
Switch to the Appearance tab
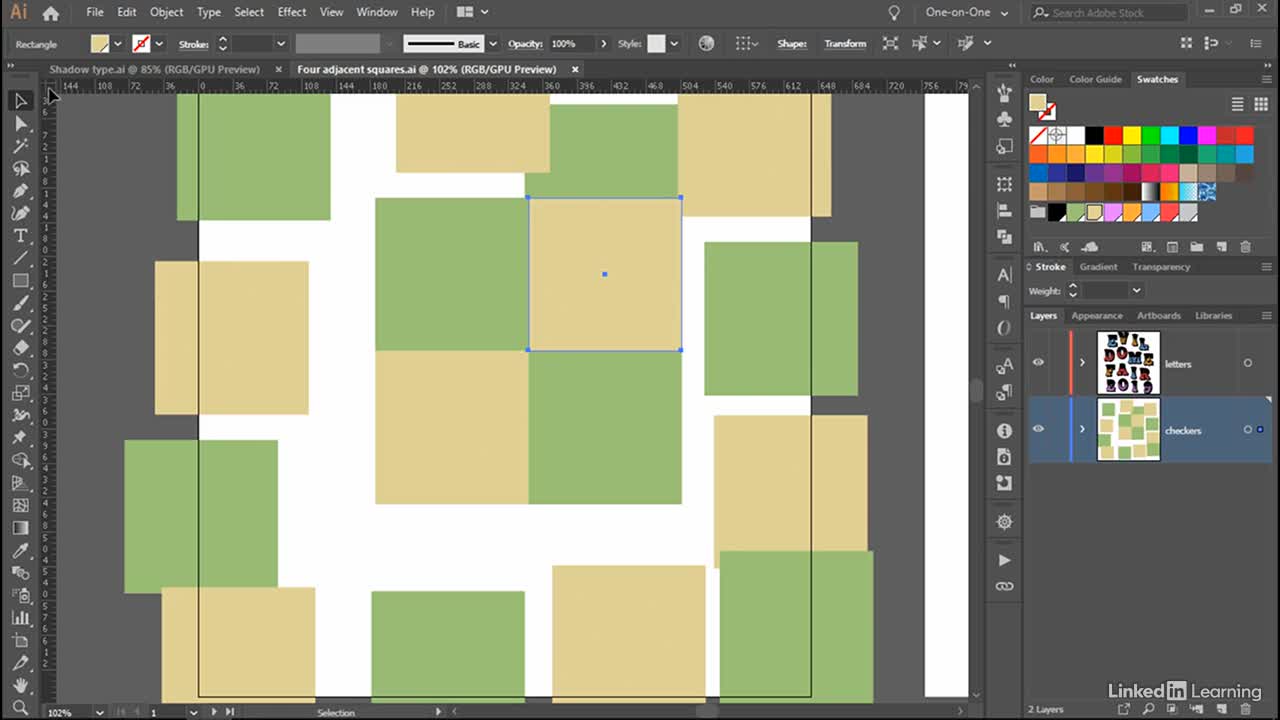[x=1097, y=316]
